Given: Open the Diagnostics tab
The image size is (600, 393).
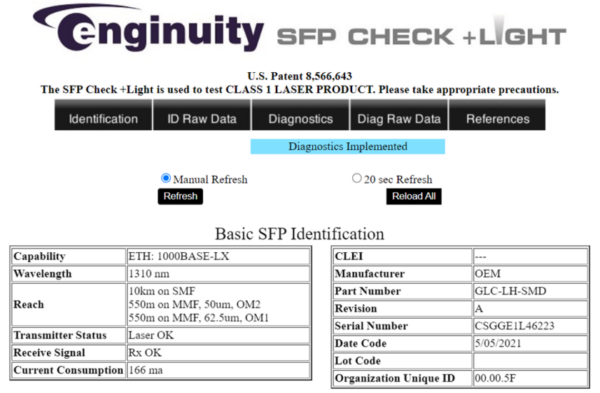Looking at the screenshot, I should click(x=300, y=116).
